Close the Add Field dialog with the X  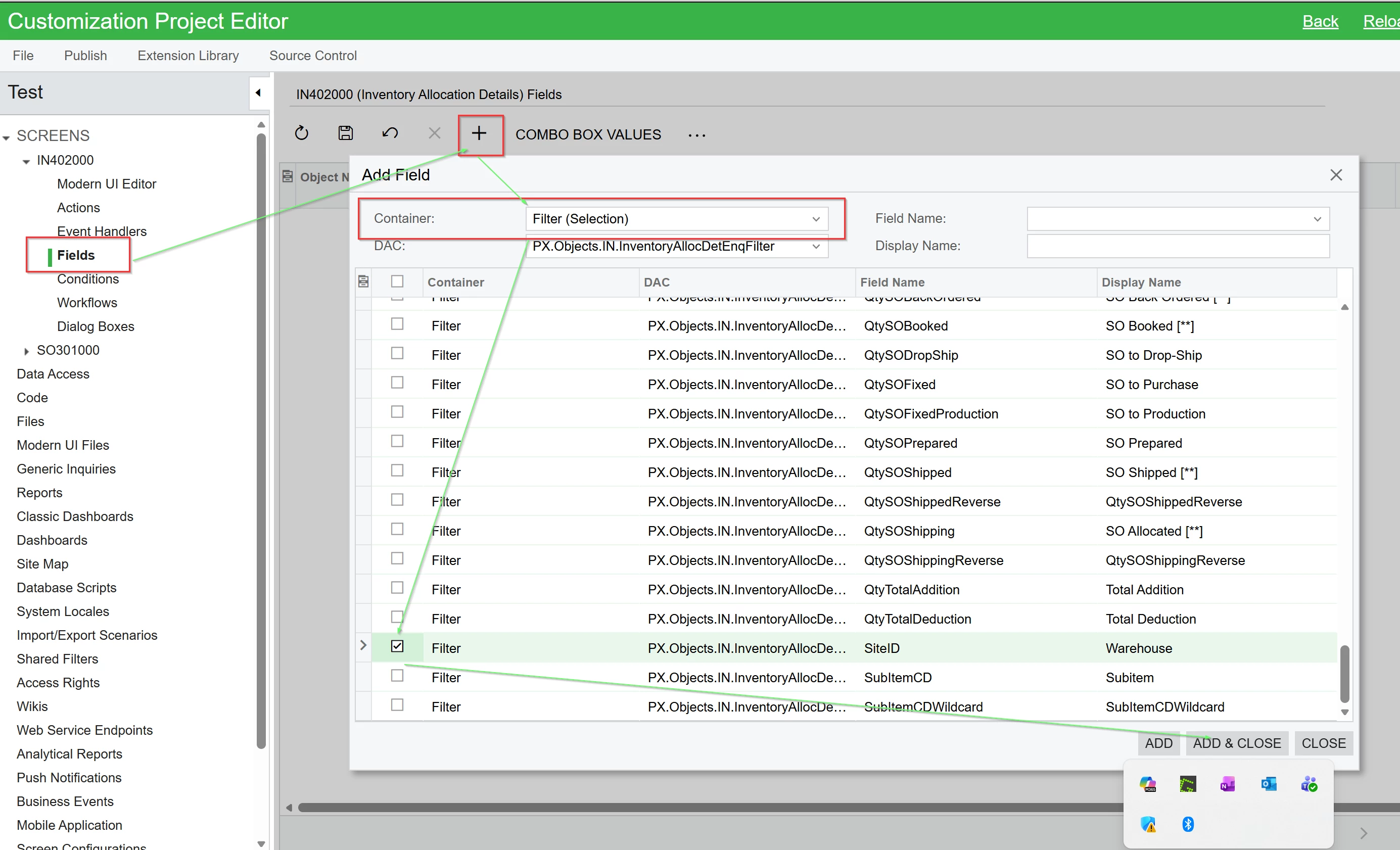click(x=1336, y=175)
